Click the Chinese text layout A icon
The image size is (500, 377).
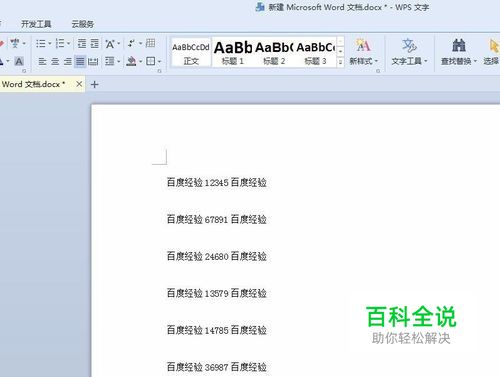pos(110,44)
